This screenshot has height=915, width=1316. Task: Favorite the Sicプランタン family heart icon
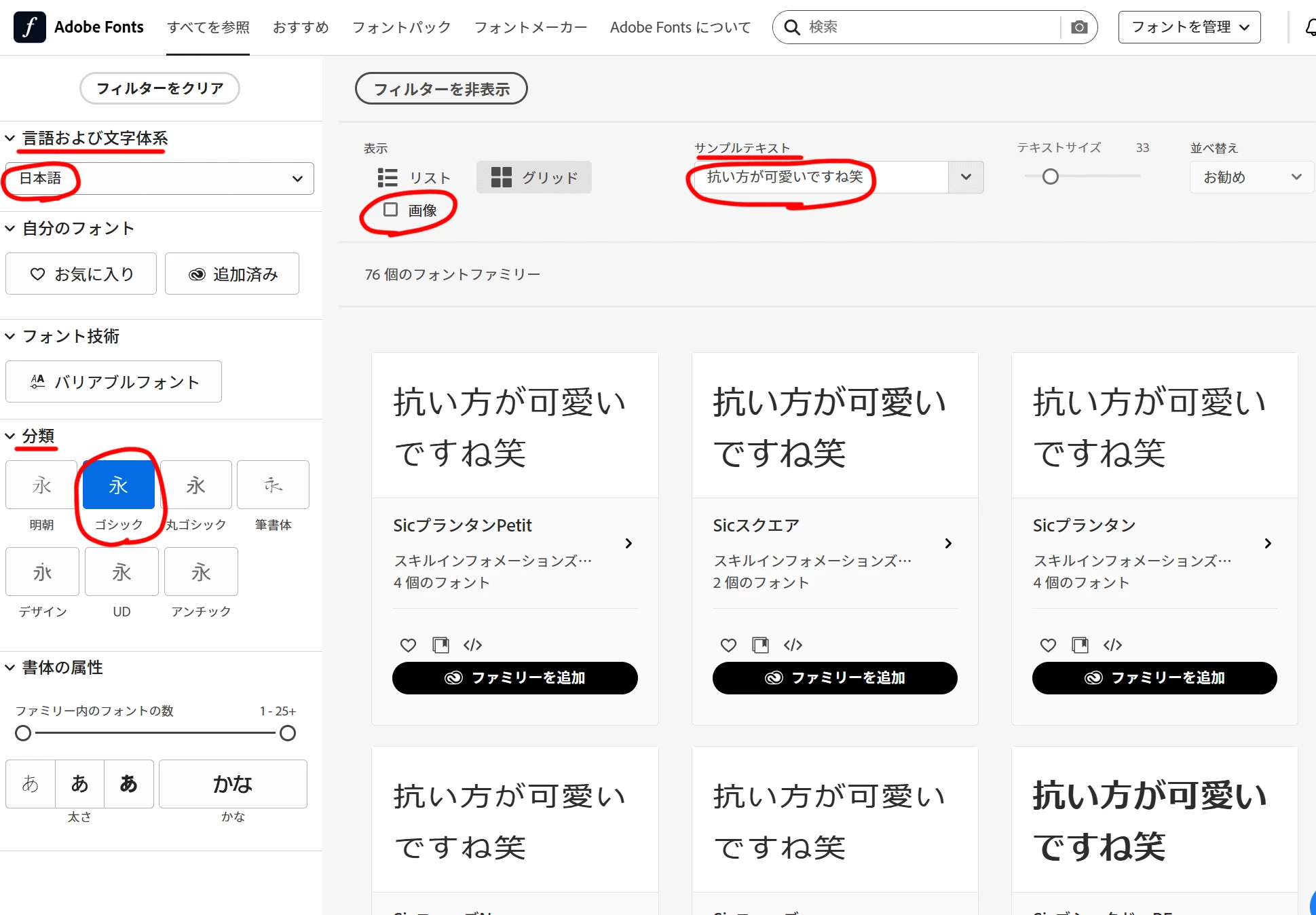[1048, 645]
